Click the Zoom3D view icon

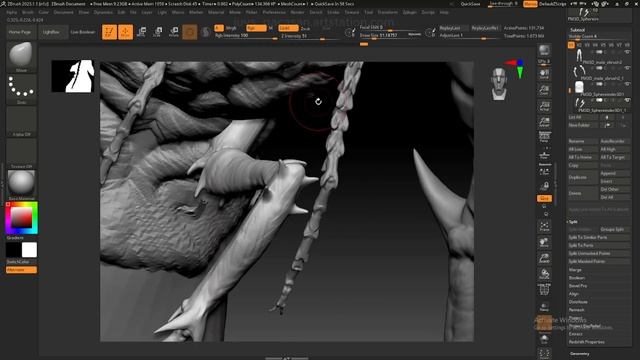pyautogui.click(x=544, y=258)
